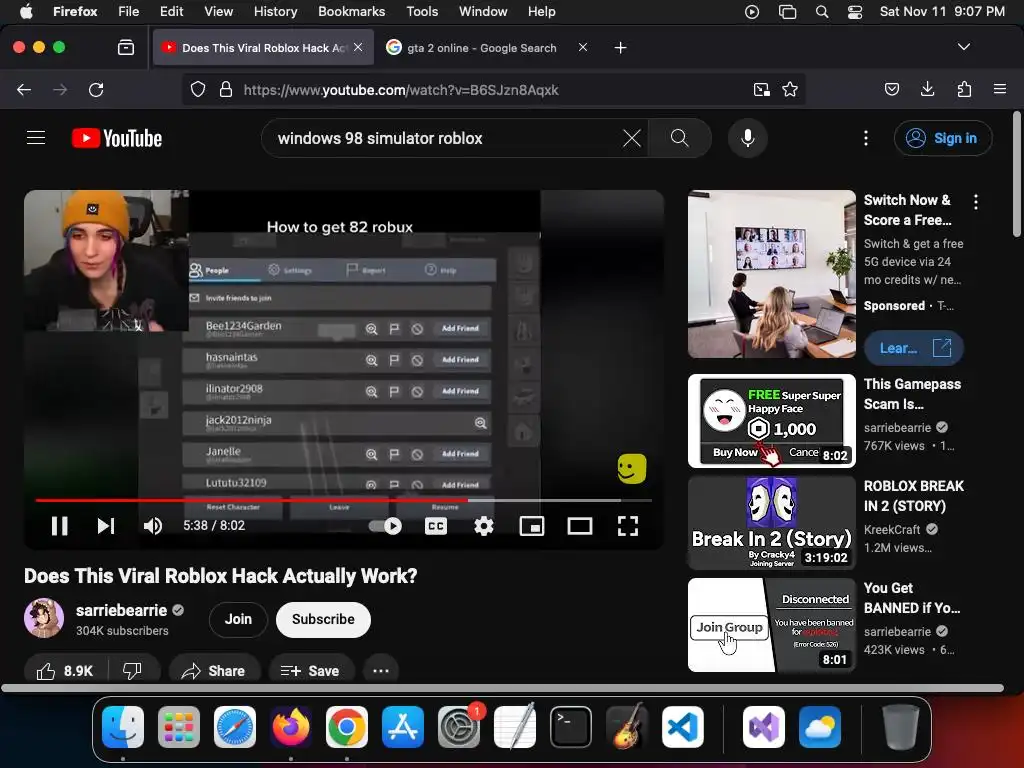
Task: Open sarriebearrie channel avatar
Action: click(x=44, y=618)
